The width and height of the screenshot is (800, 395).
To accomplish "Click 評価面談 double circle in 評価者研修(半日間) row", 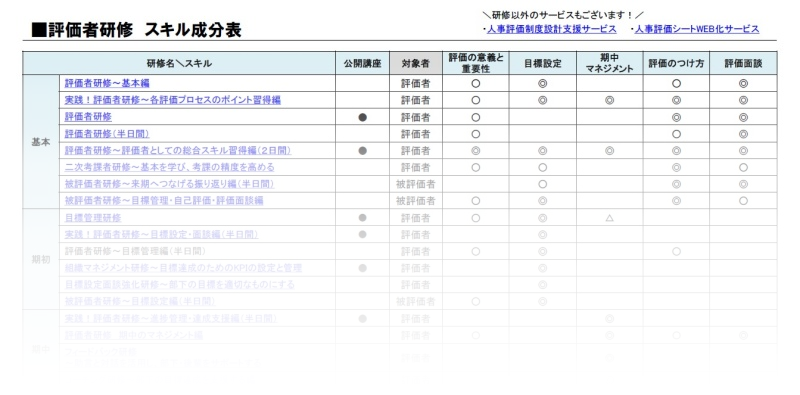I will (x=743, y=134).
